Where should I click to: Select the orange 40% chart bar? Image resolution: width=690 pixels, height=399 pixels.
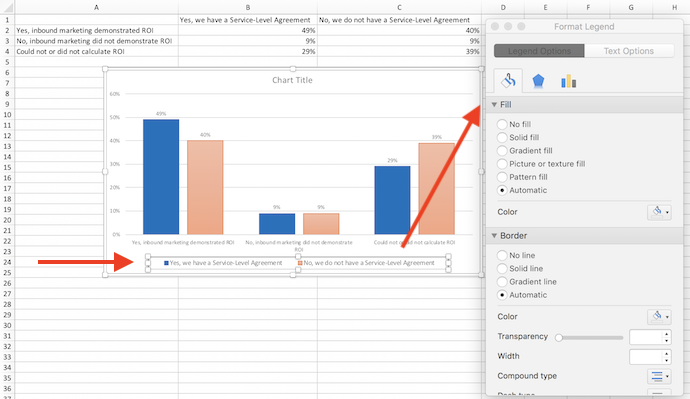click(x=205, y=187)
